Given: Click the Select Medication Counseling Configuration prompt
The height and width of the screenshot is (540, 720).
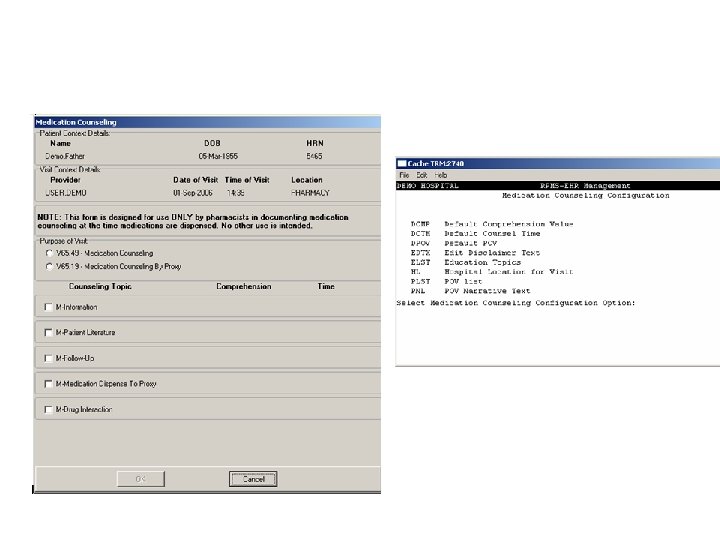Looking at the screenshot, I should click(x=516, y=303).
